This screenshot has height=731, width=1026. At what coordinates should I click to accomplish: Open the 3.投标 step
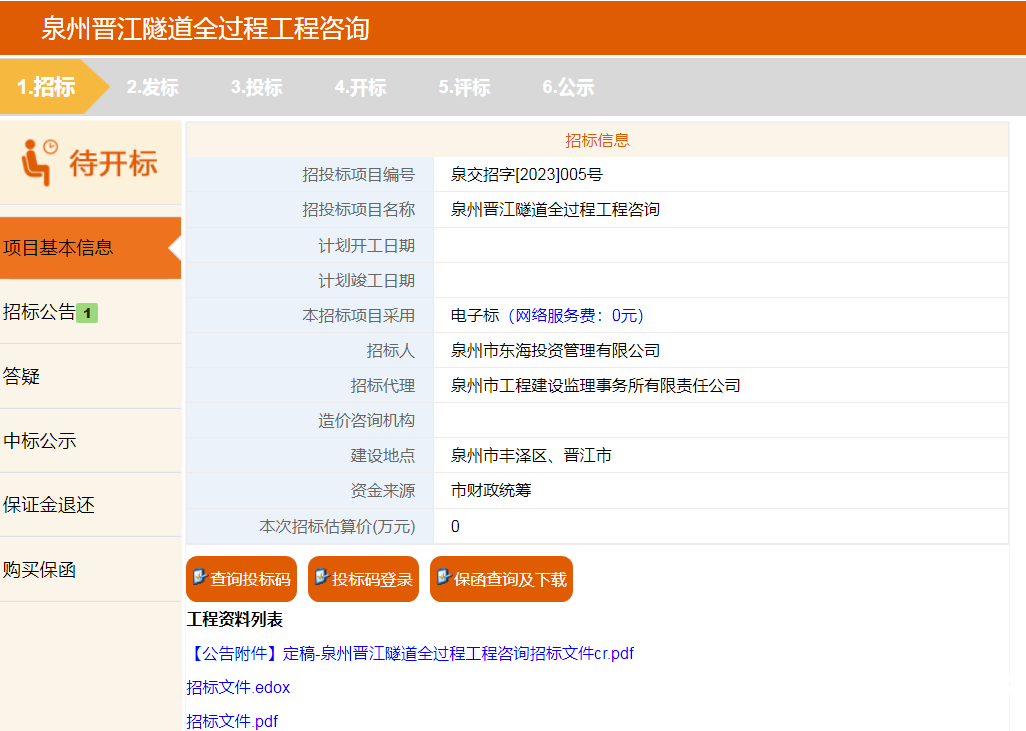point(256,87)
